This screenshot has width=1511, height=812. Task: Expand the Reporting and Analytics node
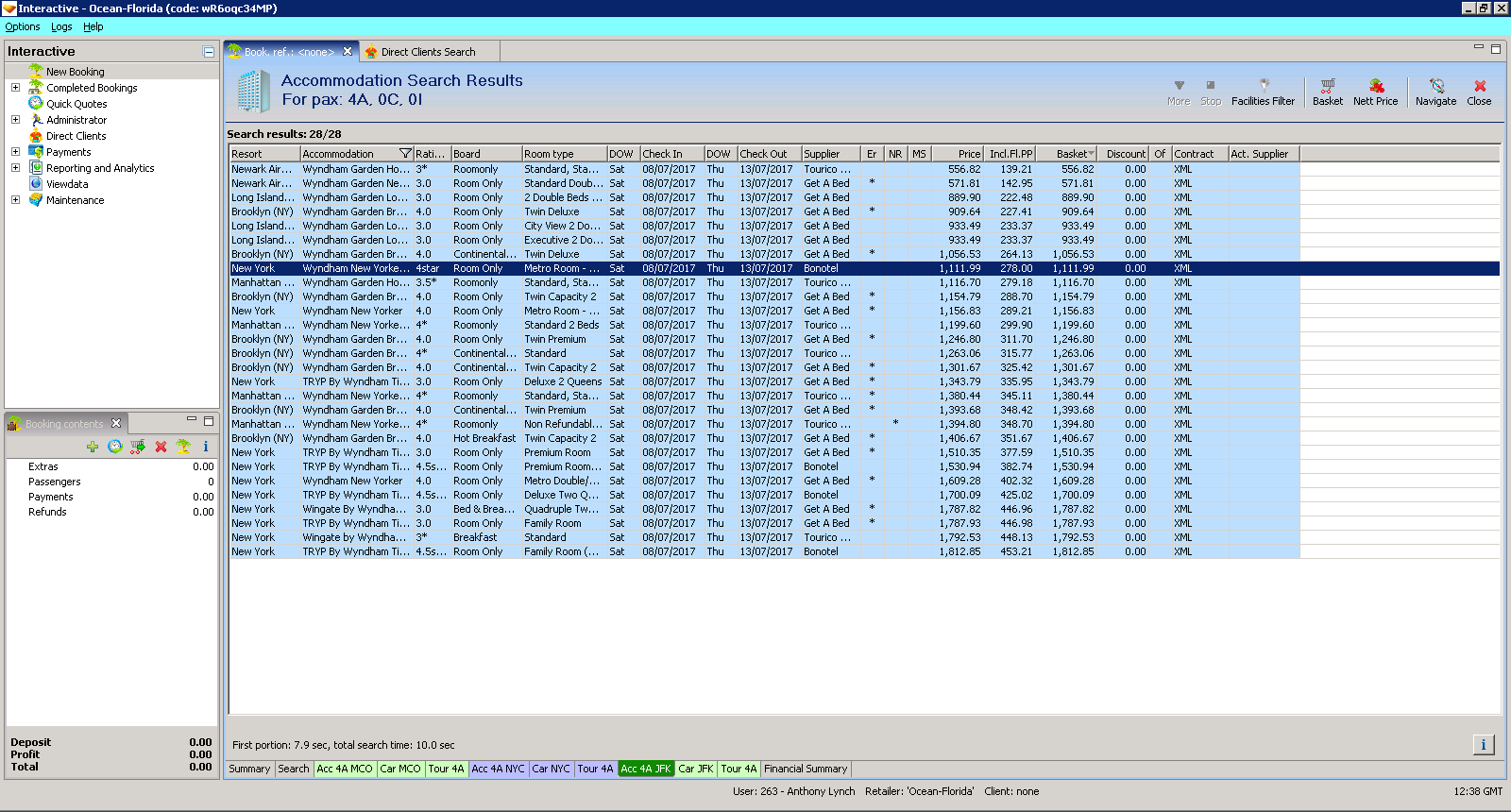[x=15, y=168]
